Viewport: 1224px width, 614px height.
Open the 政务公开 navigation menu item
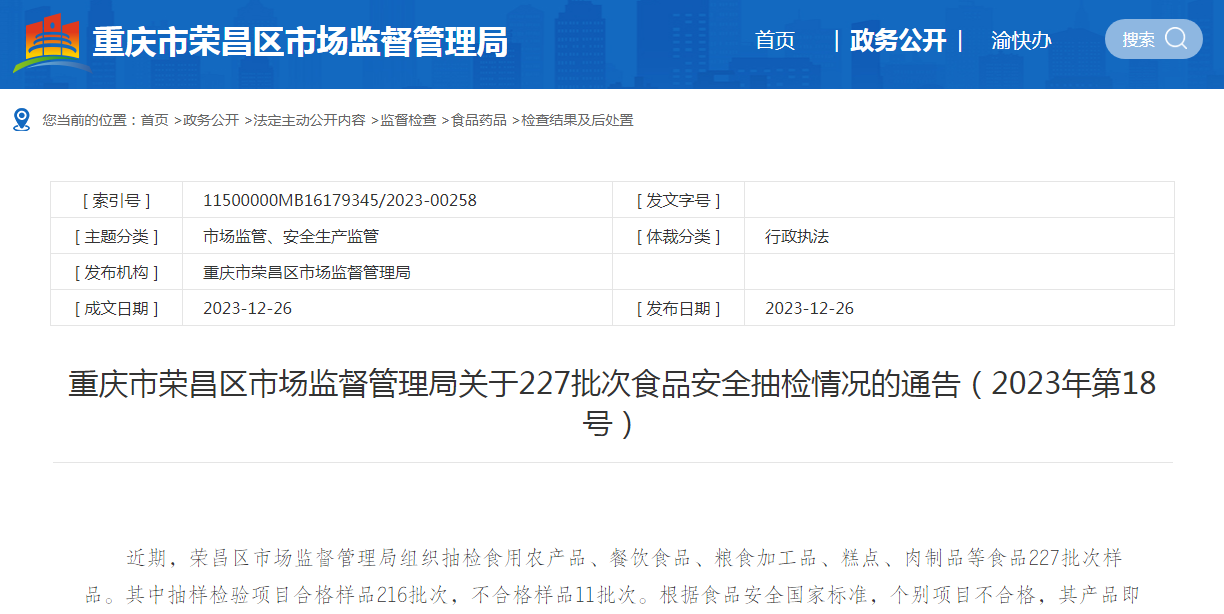pyautogui.click(x=898, y=40)
